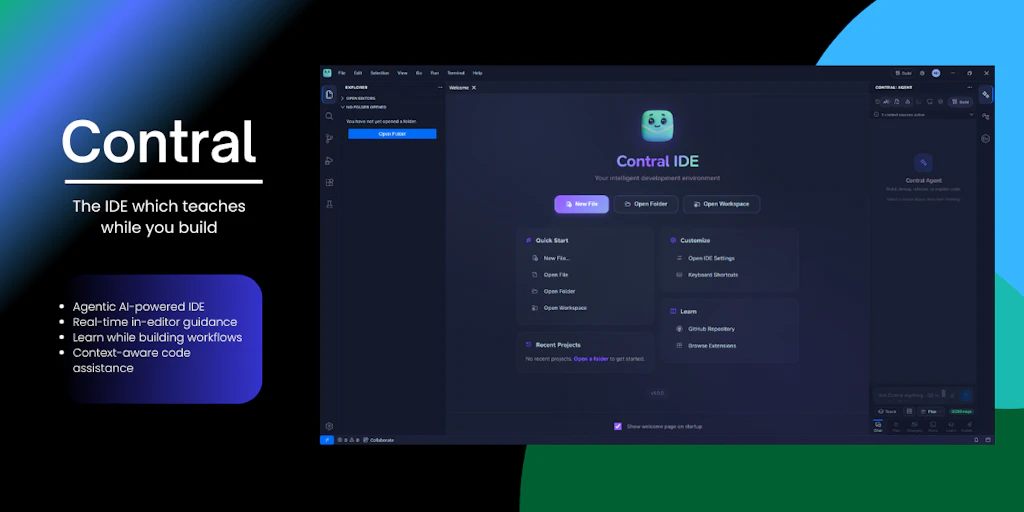Click Open Folder under Quick Start
This screenshot has width=1024, height=512.
pos(553,291)
